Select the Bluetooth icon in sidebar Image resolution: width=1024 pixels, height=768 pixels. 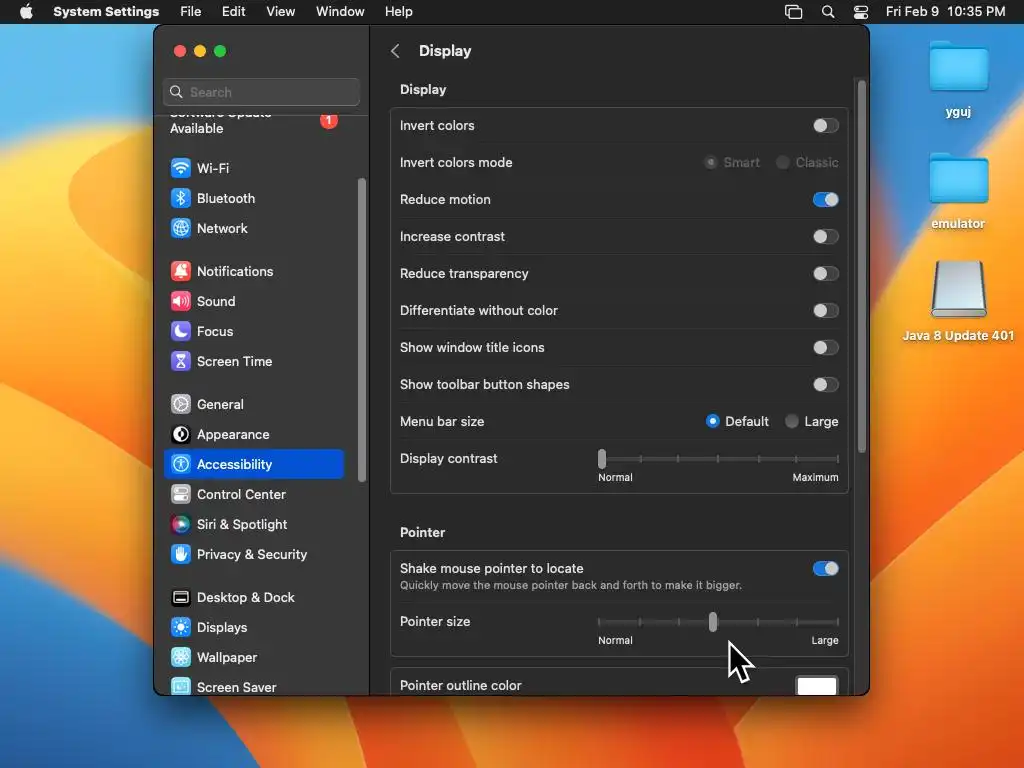pyautogui.click(x=181, y=198)
